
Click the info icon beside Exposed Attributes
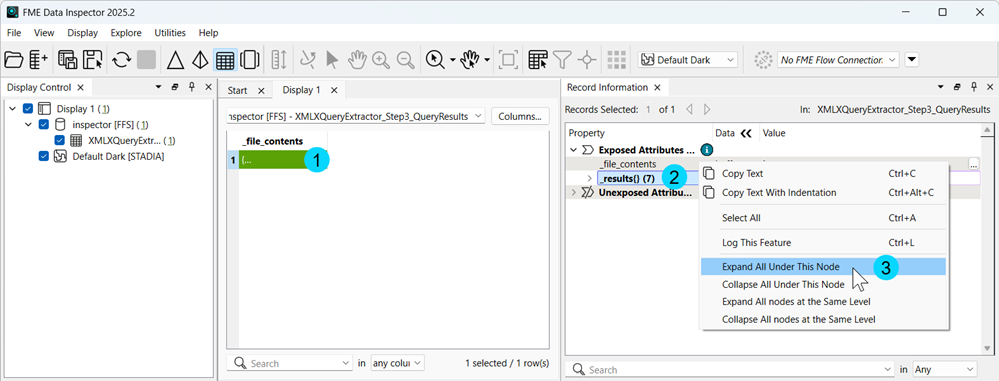point(706,150)
